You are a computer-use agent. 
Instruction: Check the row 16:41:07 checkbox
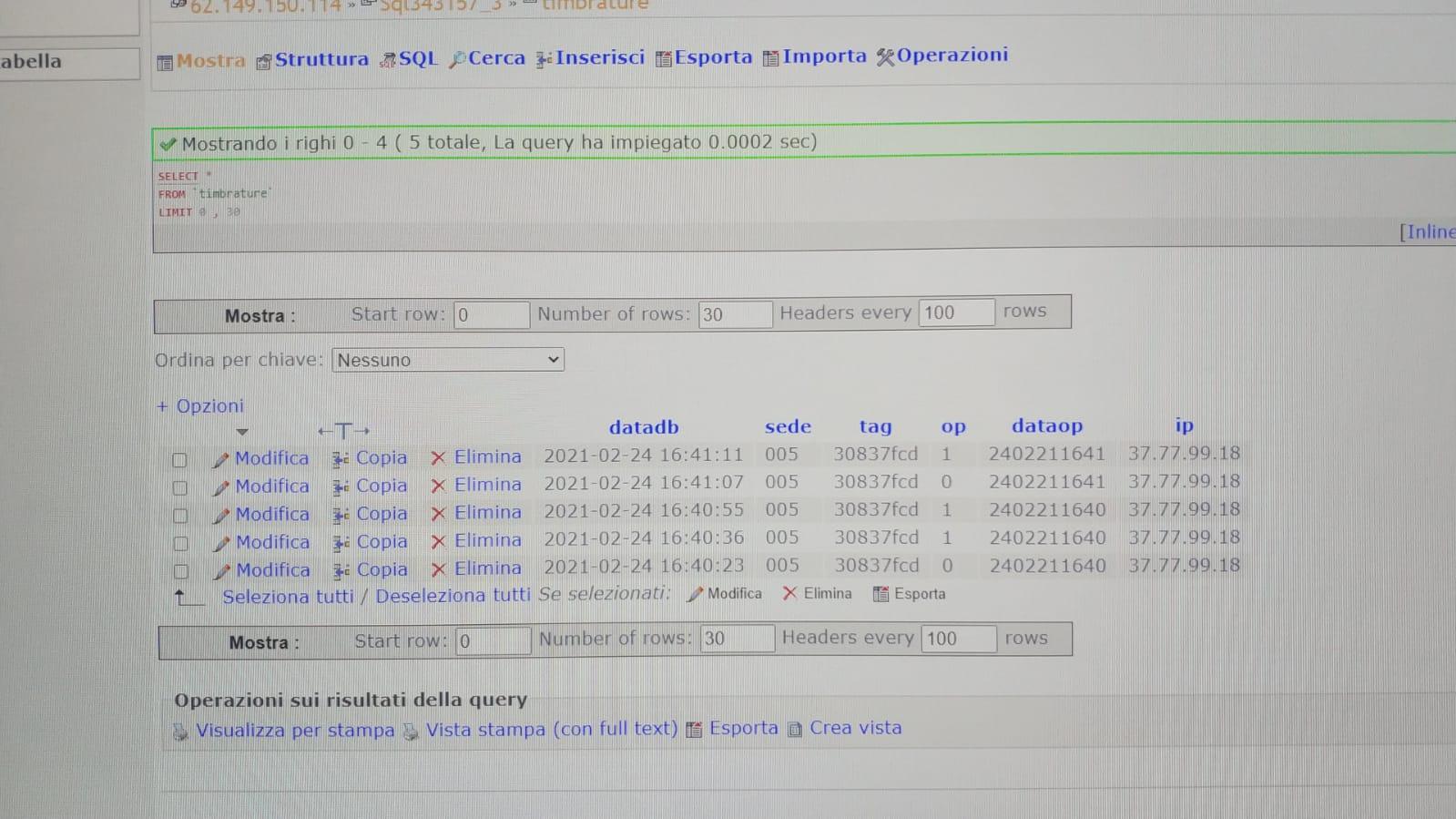(180, 487)
